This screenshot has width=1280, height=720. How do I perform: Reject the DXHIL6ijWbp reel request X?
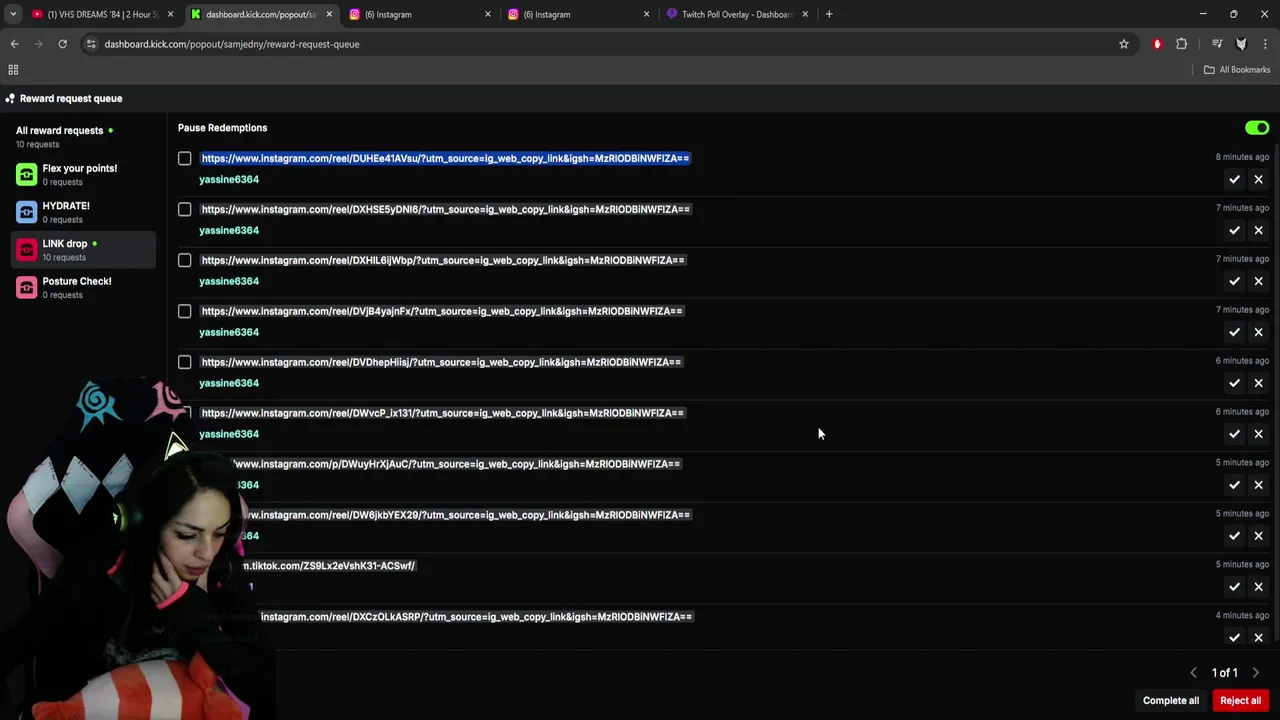1258,282
